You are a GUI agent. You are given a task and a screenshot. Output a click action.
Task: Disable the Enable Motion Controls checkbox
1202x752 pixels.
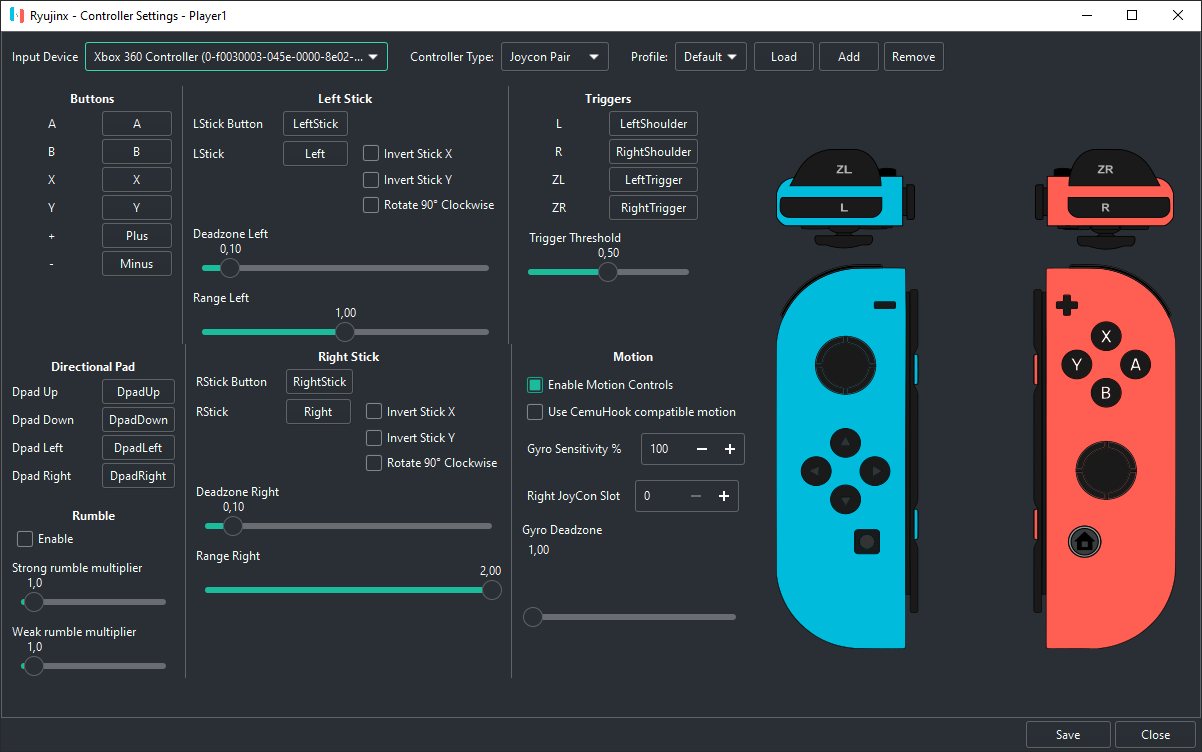[535, 385]
